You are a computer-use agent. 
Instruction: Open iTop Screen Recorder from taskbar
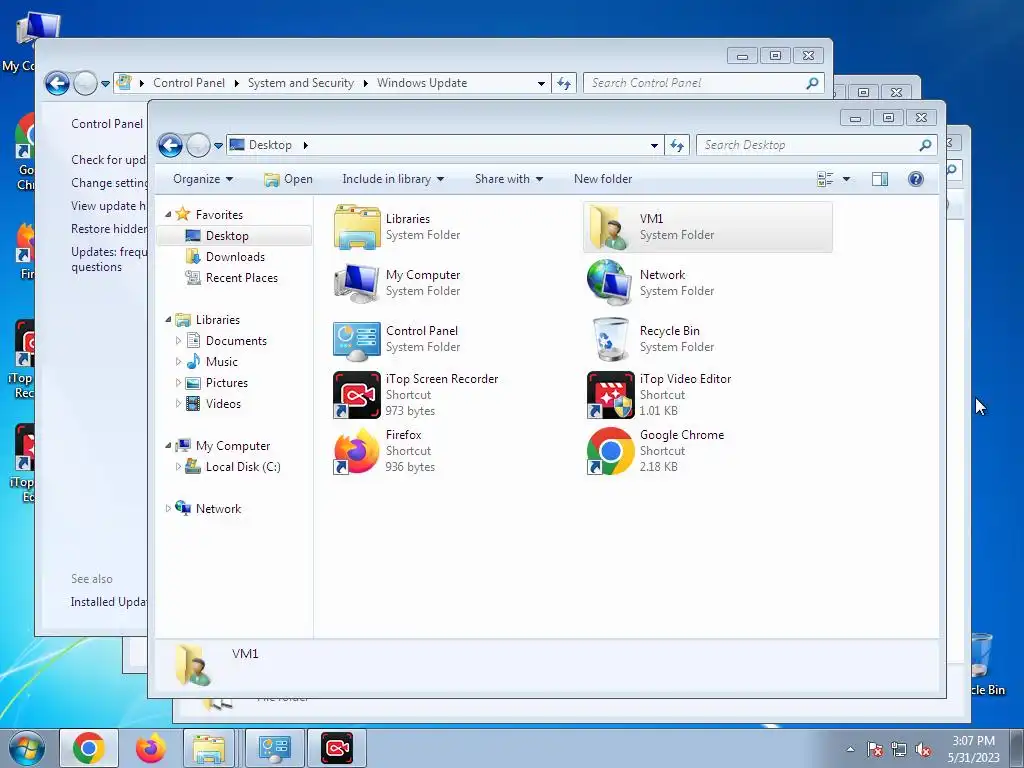(337, 748)
